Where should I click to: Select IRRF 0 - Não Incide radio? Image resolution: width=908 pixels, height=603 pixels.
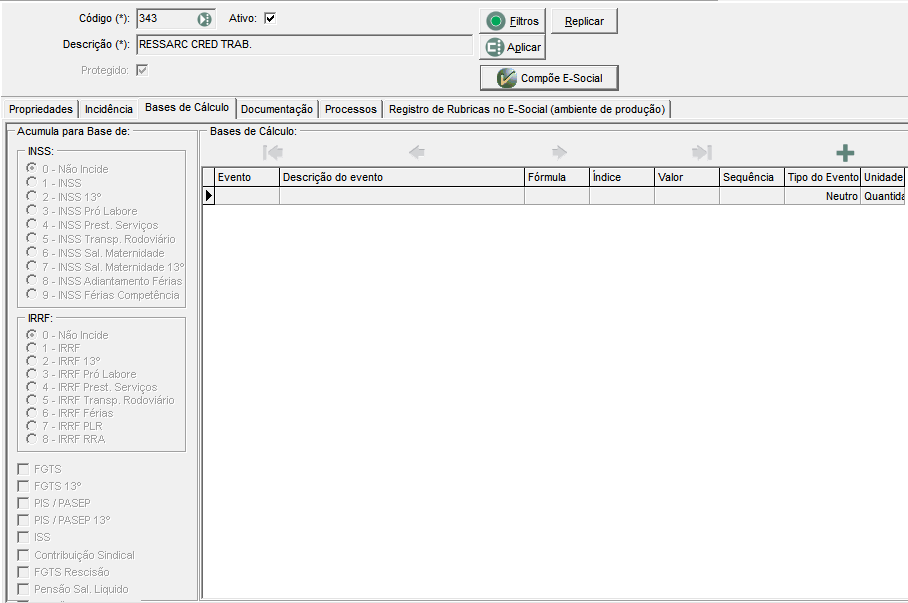[x=31, y=334]
